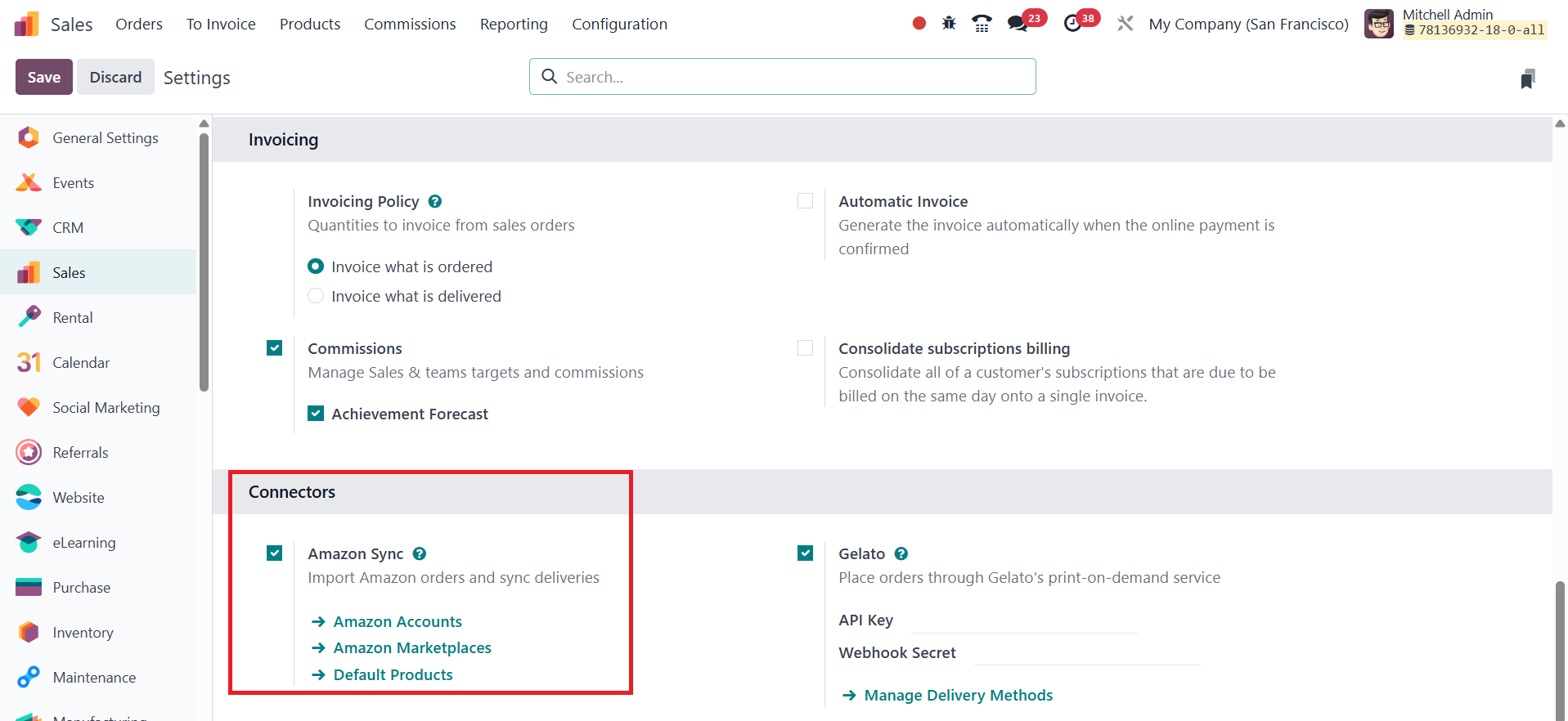Open the Purchase card icon
This screenshot has height=721, width=1568.
click(x=29, y=587)
